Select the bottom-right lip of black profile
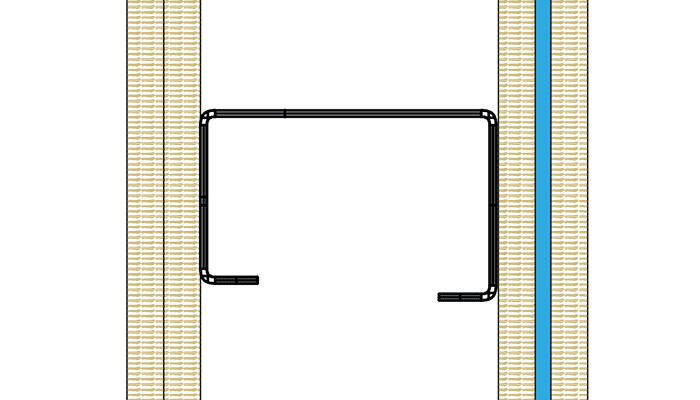The width and height of the screenshot is (700, 400). point(462,296)
